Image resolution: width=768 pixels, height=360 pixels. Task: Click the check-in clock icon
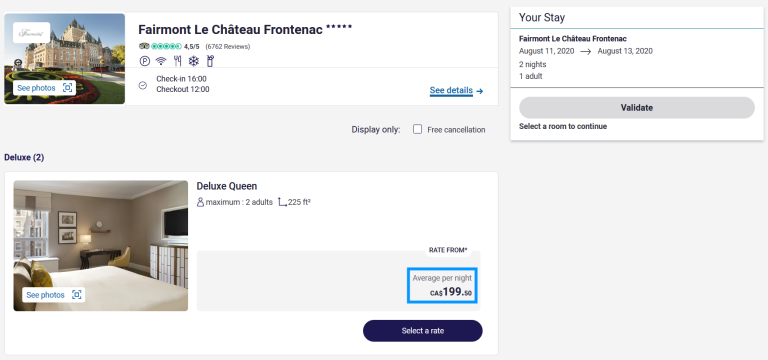pos(143,85)
